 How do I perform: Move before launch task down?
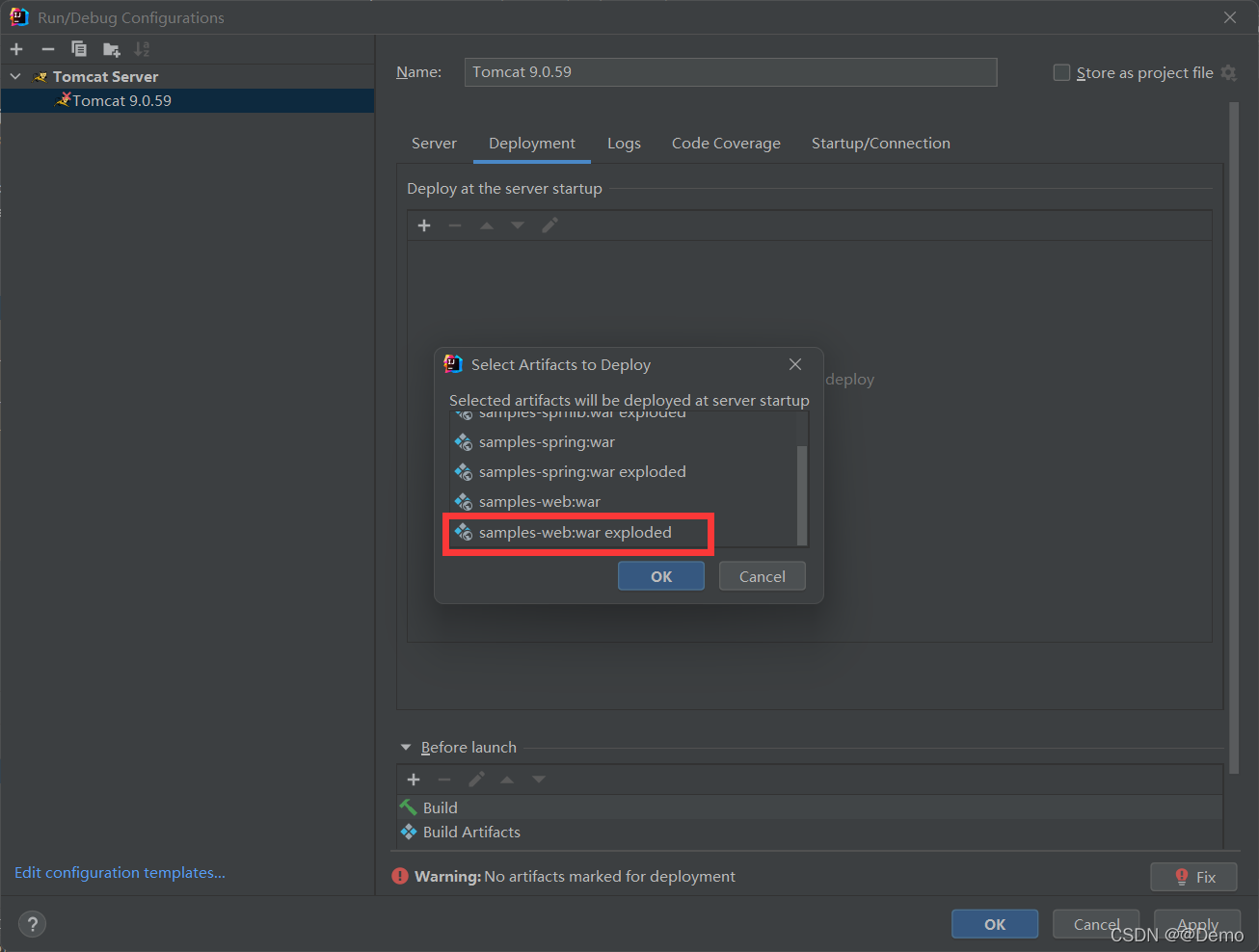(x=539, y=780)
